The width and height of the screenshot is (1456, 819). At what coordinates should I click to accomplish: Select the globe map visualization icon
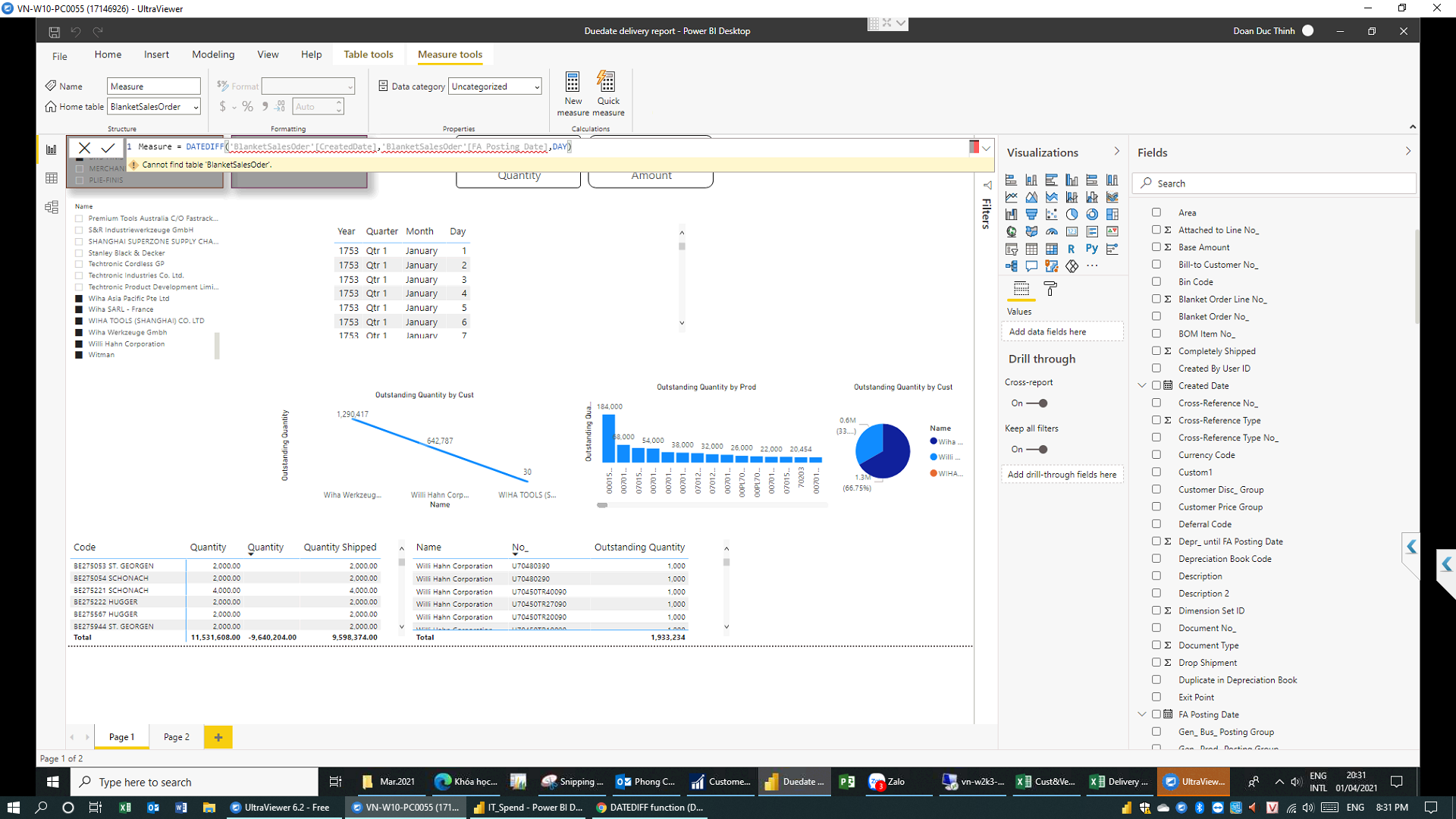tap(1012, 231)
